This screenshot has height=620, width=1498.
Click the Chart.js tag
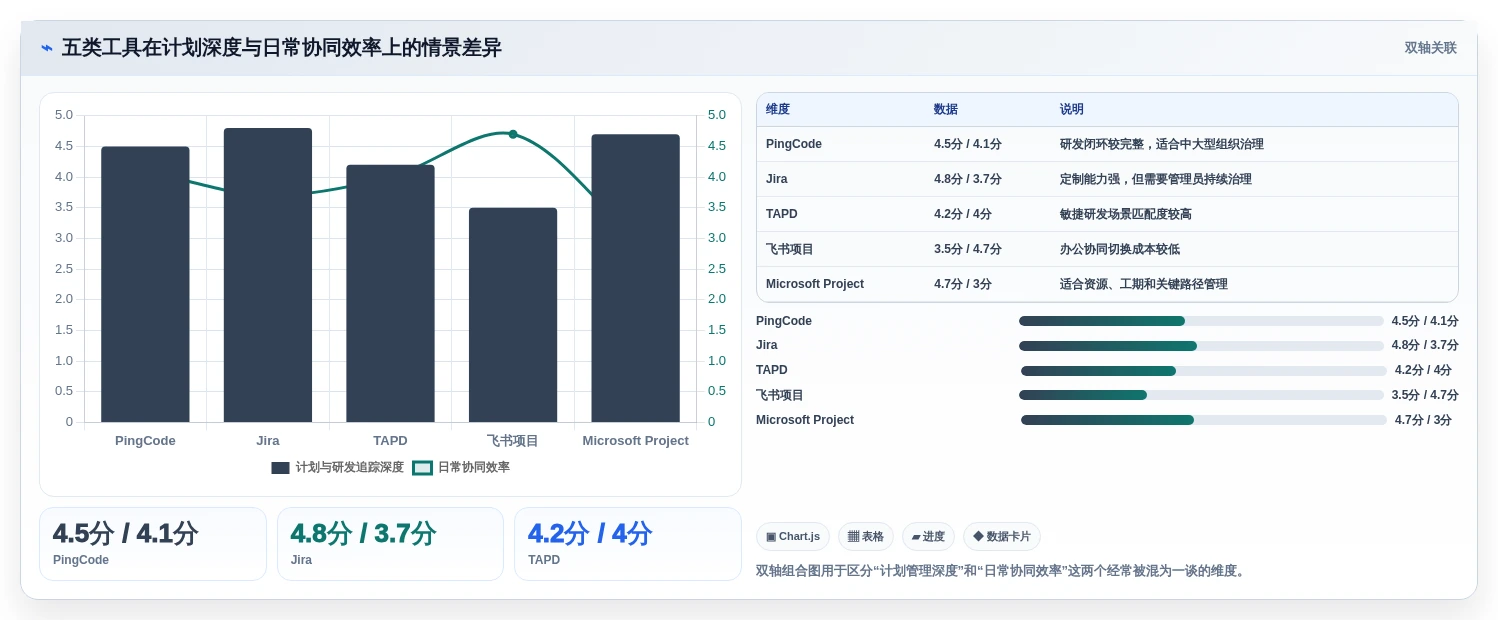[x=793, y=537]
